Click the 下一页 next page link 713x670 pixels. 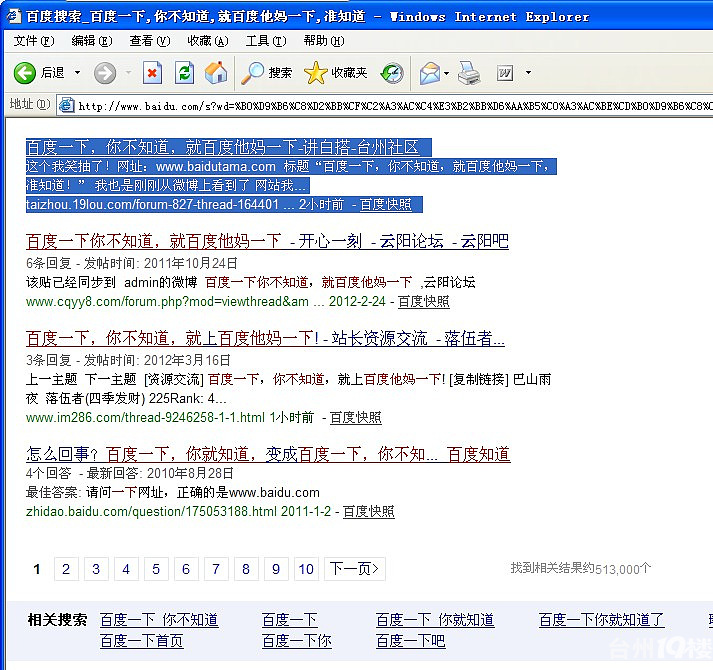point(356,569)
